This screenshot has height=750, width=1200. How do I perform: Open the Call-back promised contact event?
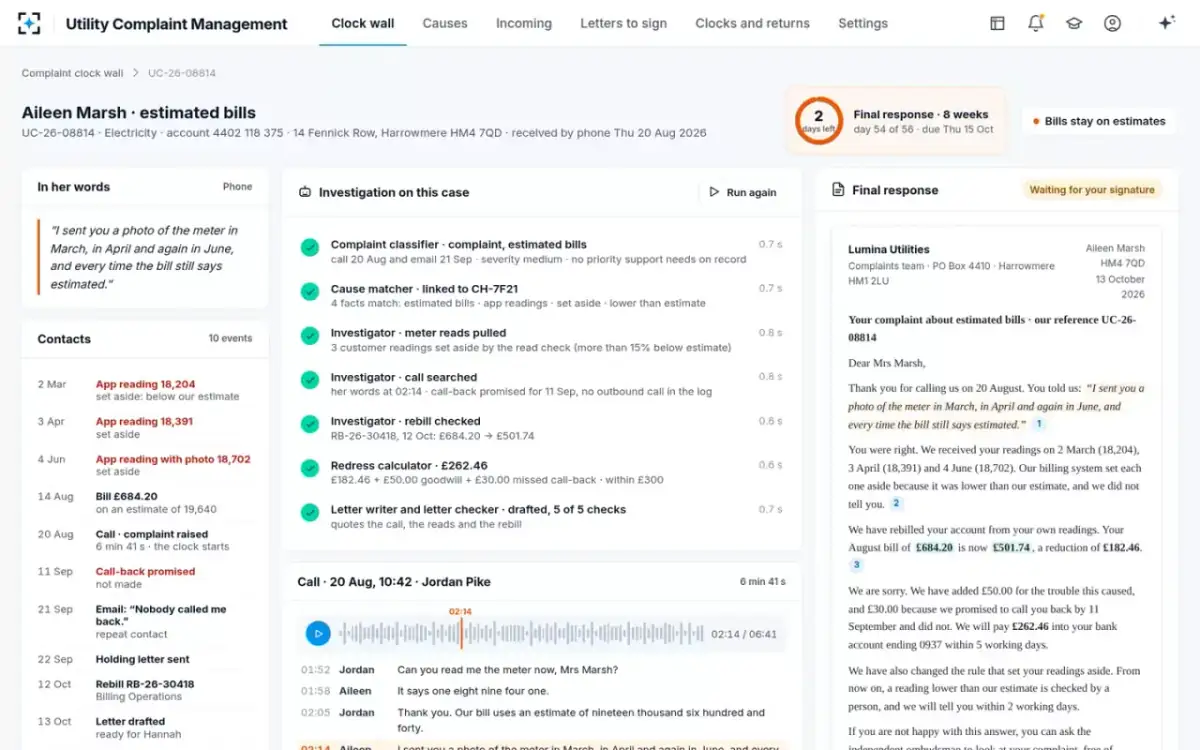(x=145, y=578)
